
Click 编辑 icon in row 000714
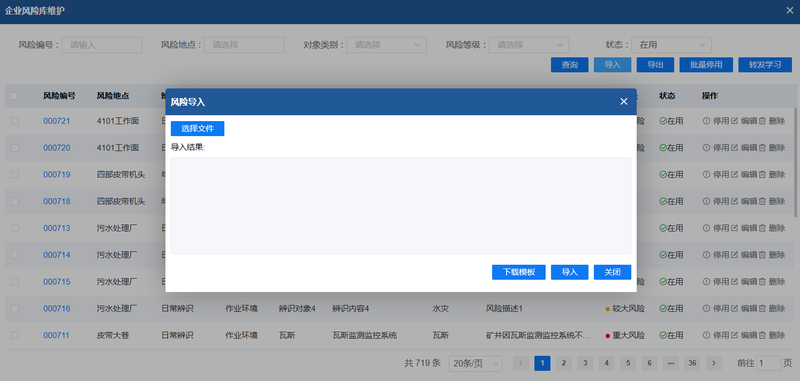(x=735, y=255)
